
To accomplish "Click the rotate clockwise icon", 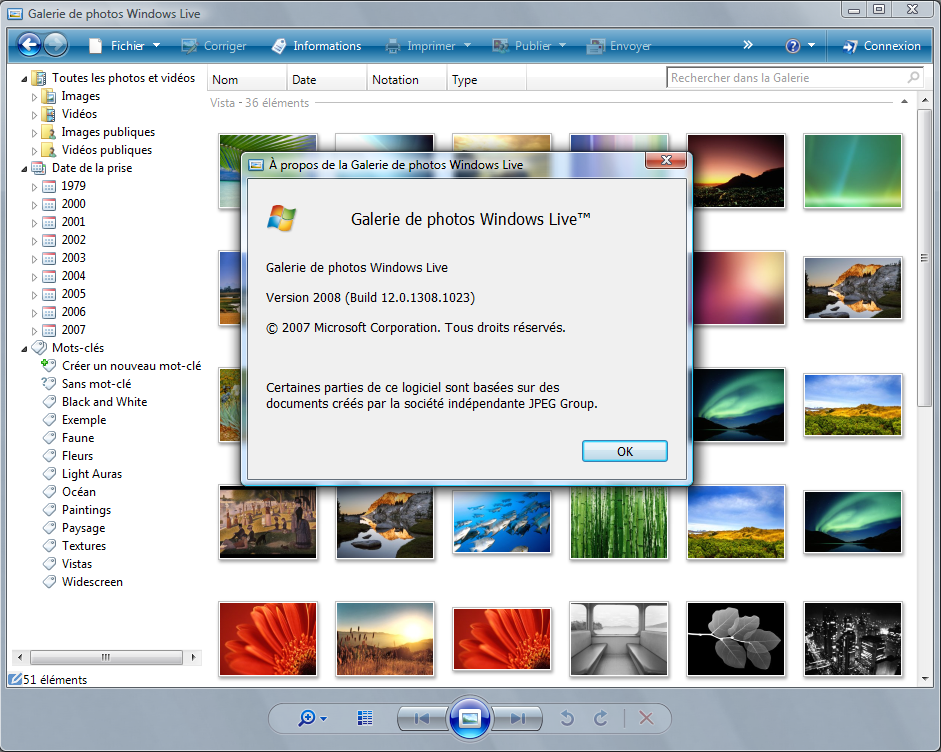I will point(601,718).
